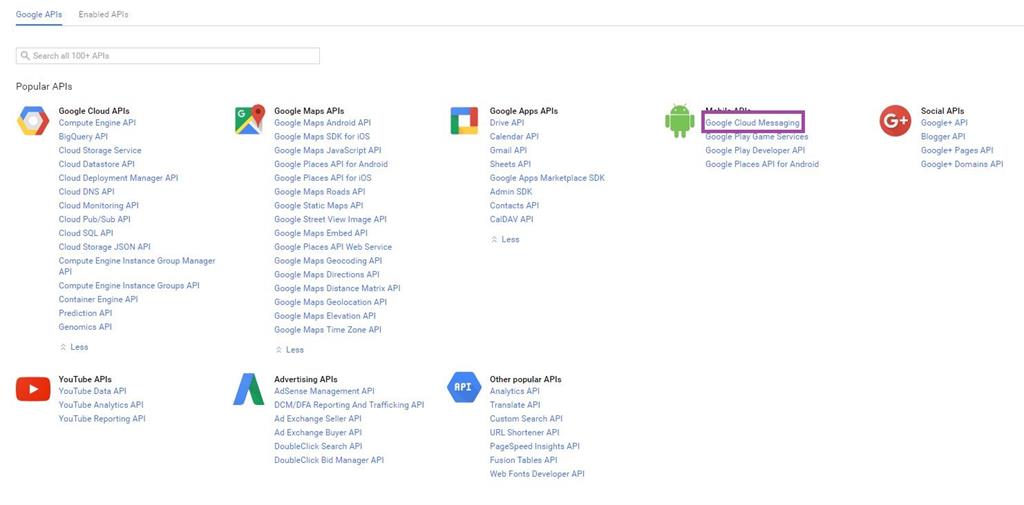1024x505 pixels.
Task: Collapse the Google Maps APIs list
Action: (x=289, y=350)
